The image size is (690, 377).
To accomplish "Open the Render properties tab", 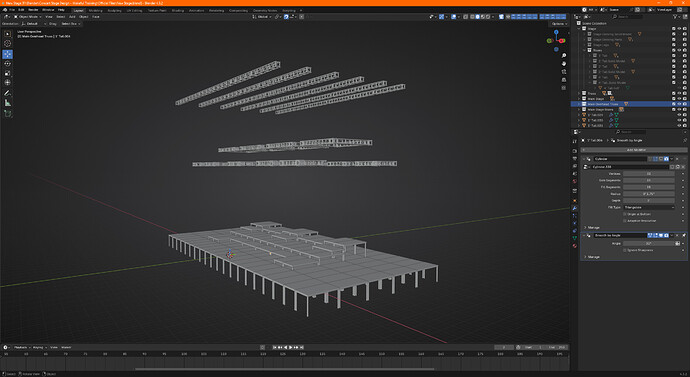I will click(x=575, y=151).
